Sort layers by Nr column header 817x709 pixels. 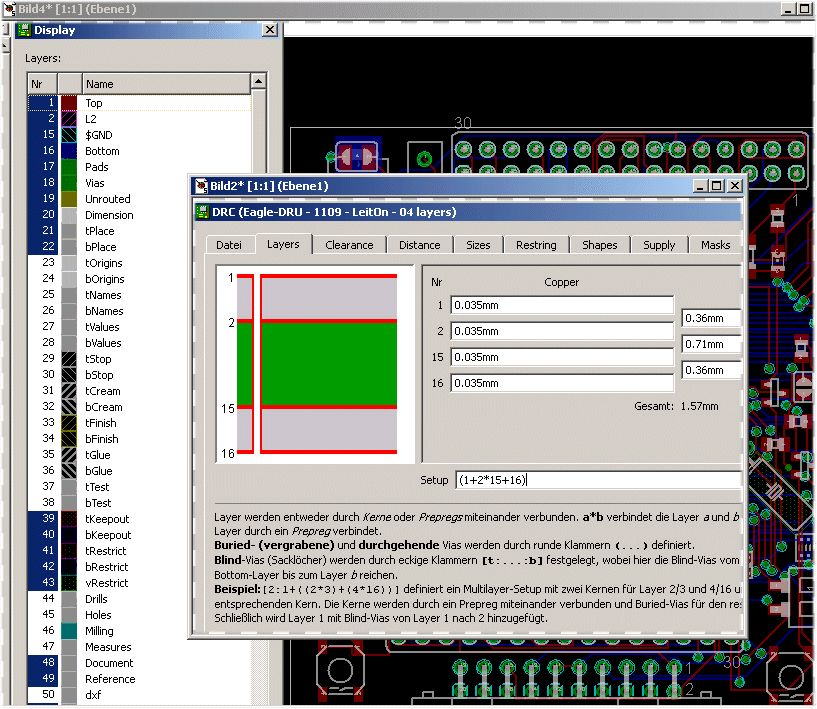point(41,84)
